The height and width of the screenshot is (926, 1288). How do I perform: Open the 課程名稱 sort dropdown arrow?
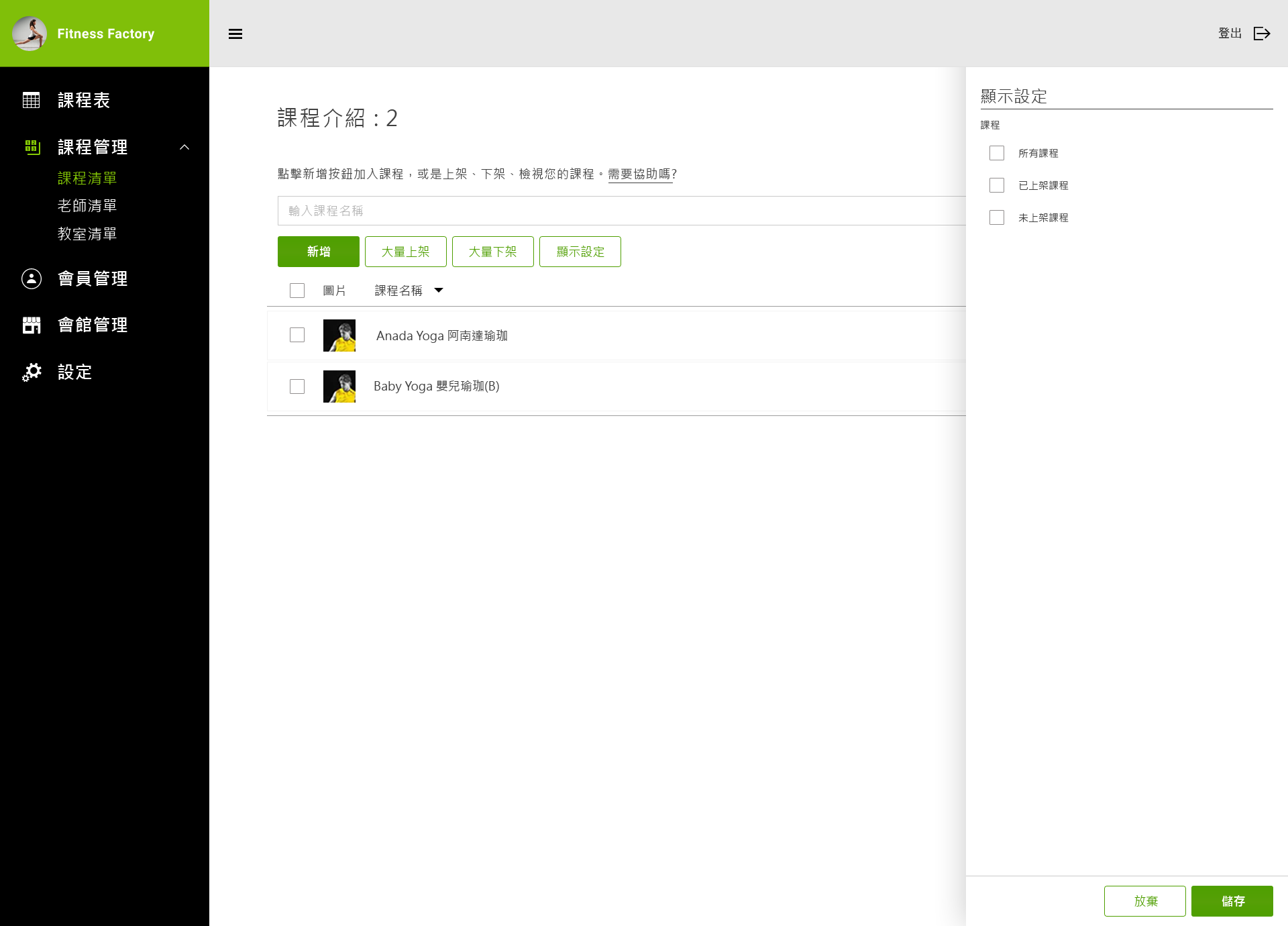[439, 291]
